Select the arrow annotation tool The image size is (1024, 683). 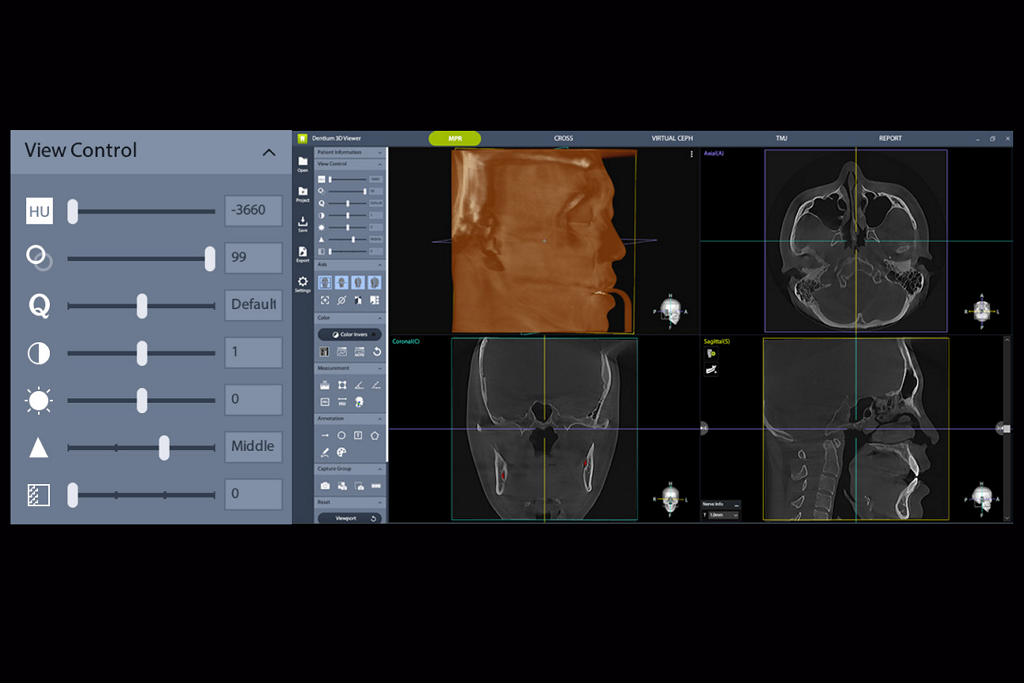325,436
